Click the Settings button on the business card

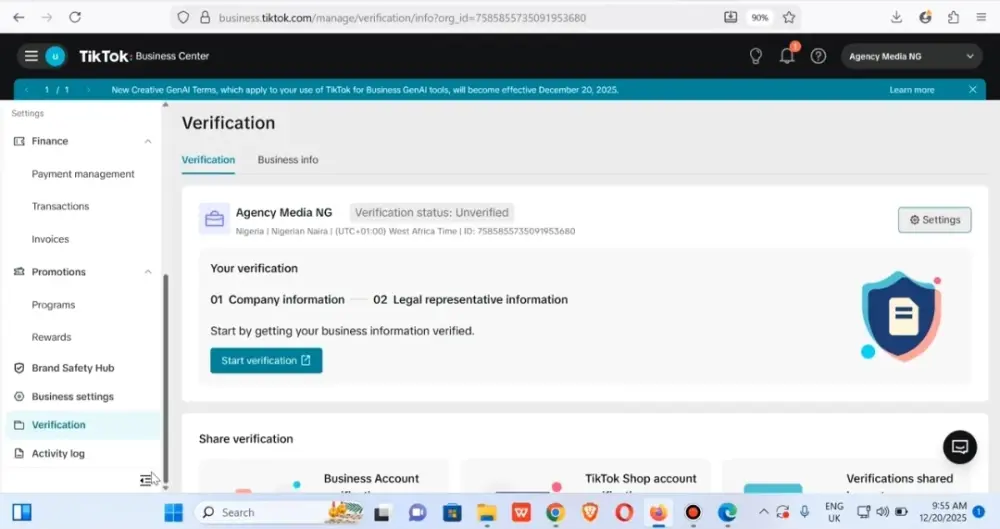[x=934, y=220]
